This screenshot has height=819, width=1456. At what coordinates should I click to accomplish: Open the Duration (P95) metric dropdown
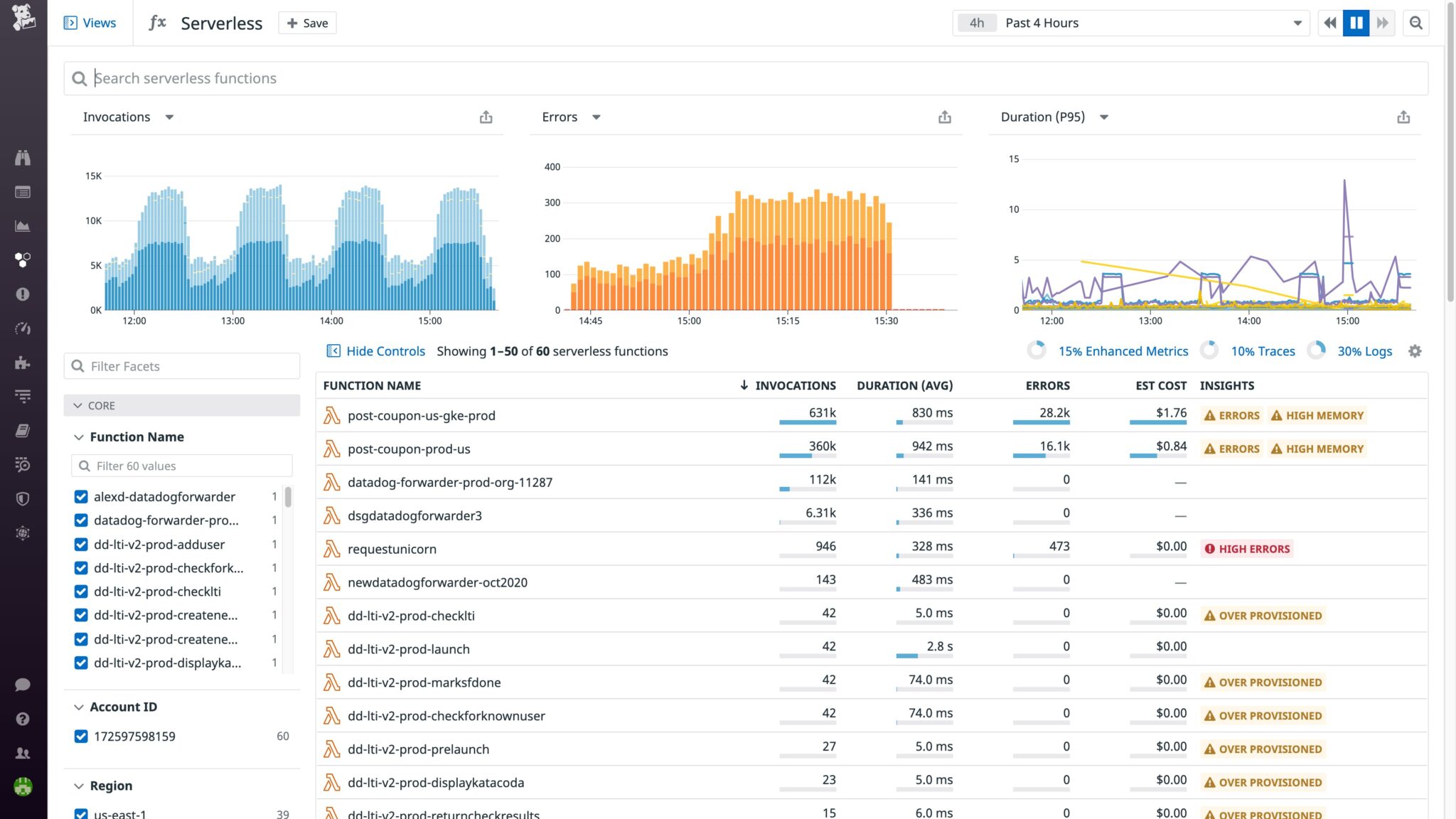[x=1104, y=117]
